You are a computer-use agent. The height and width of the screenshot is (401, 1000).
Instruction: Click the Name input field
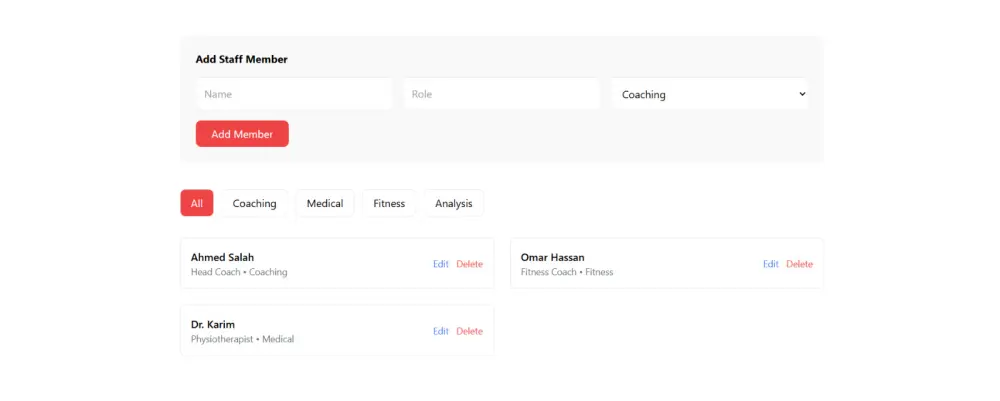point(294,94)
